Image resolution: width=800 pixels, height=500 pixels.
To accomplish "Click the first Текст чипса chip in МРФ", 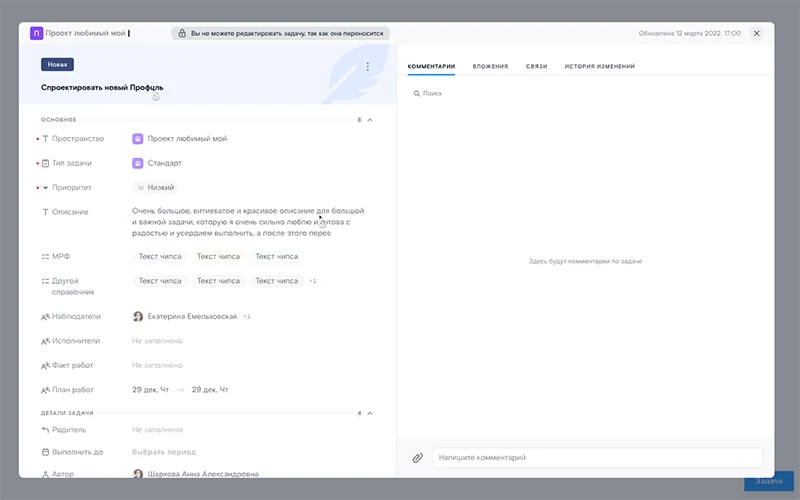I will pos(160,256).
